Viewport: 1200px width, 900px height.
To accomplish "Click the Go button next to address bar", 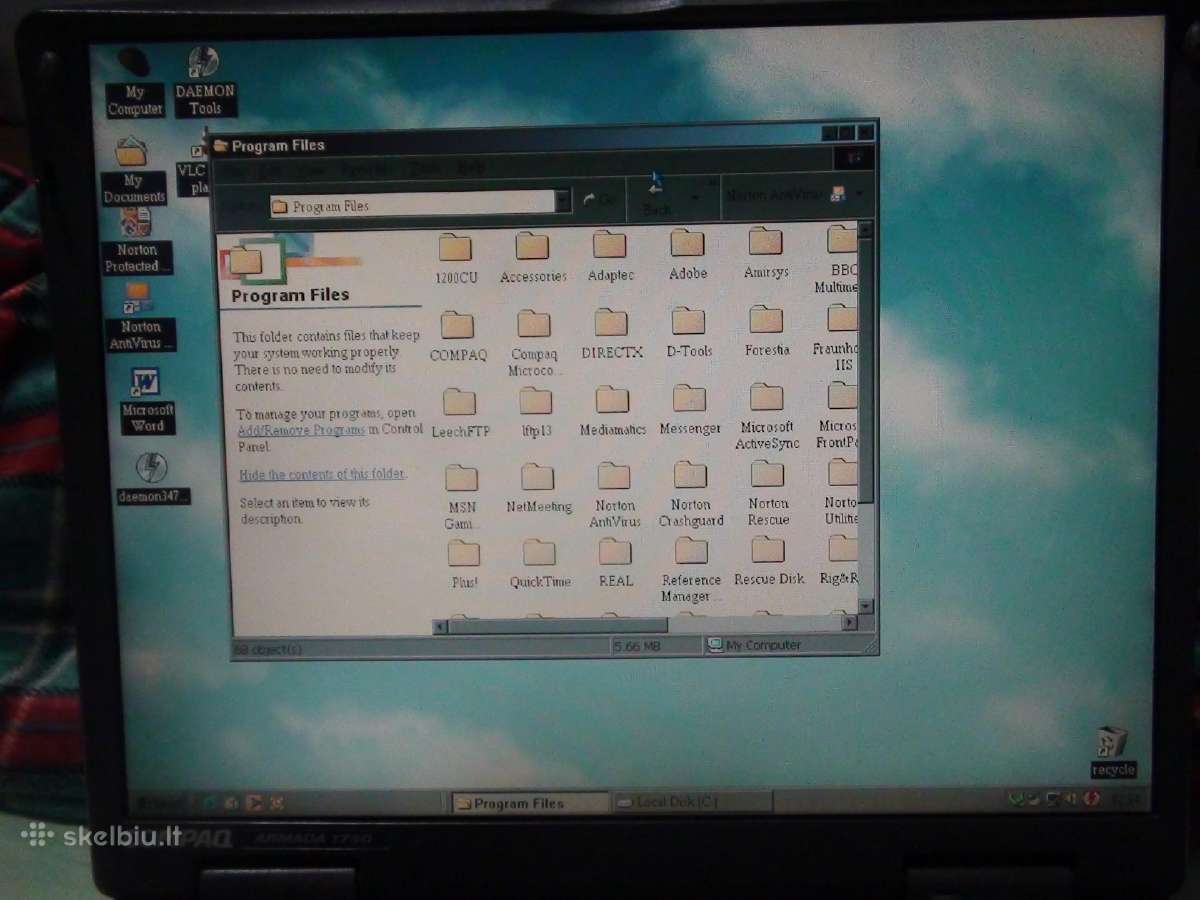I will pyautogui.click(x=599, y=200).
